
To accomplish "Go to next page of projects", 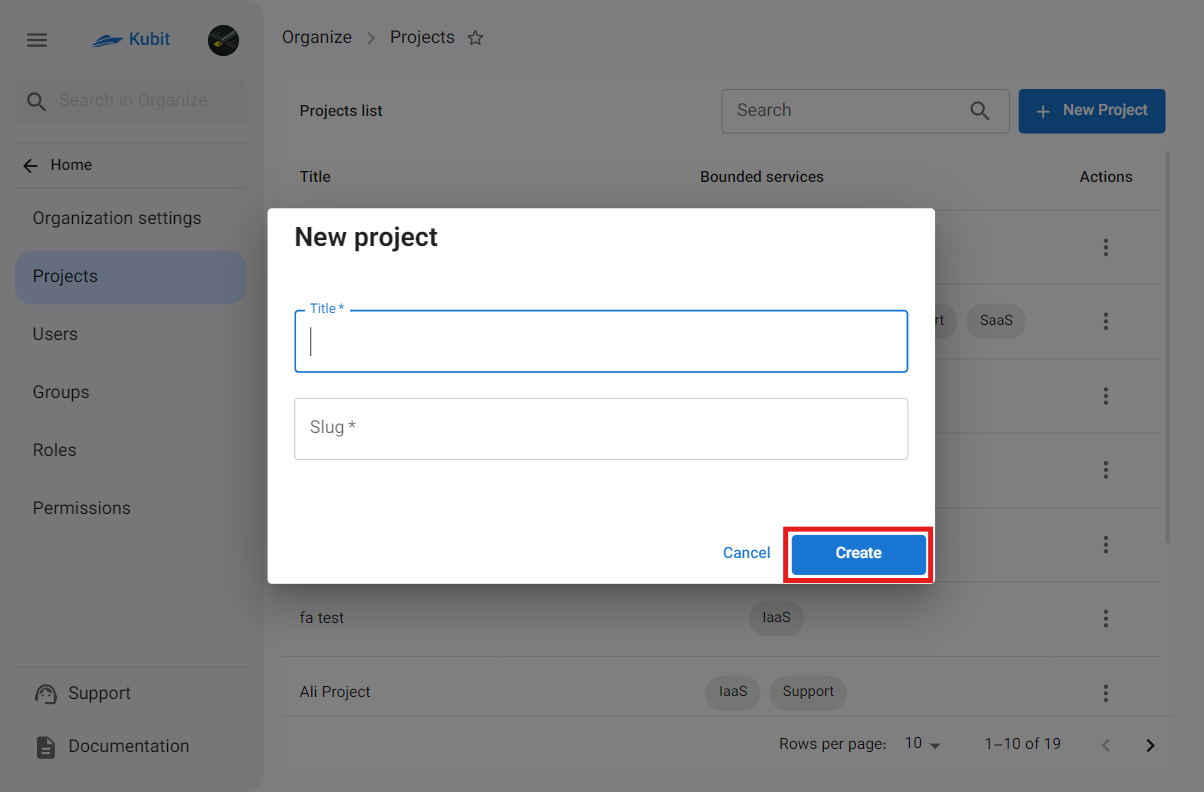I will tap(1150, 745).
